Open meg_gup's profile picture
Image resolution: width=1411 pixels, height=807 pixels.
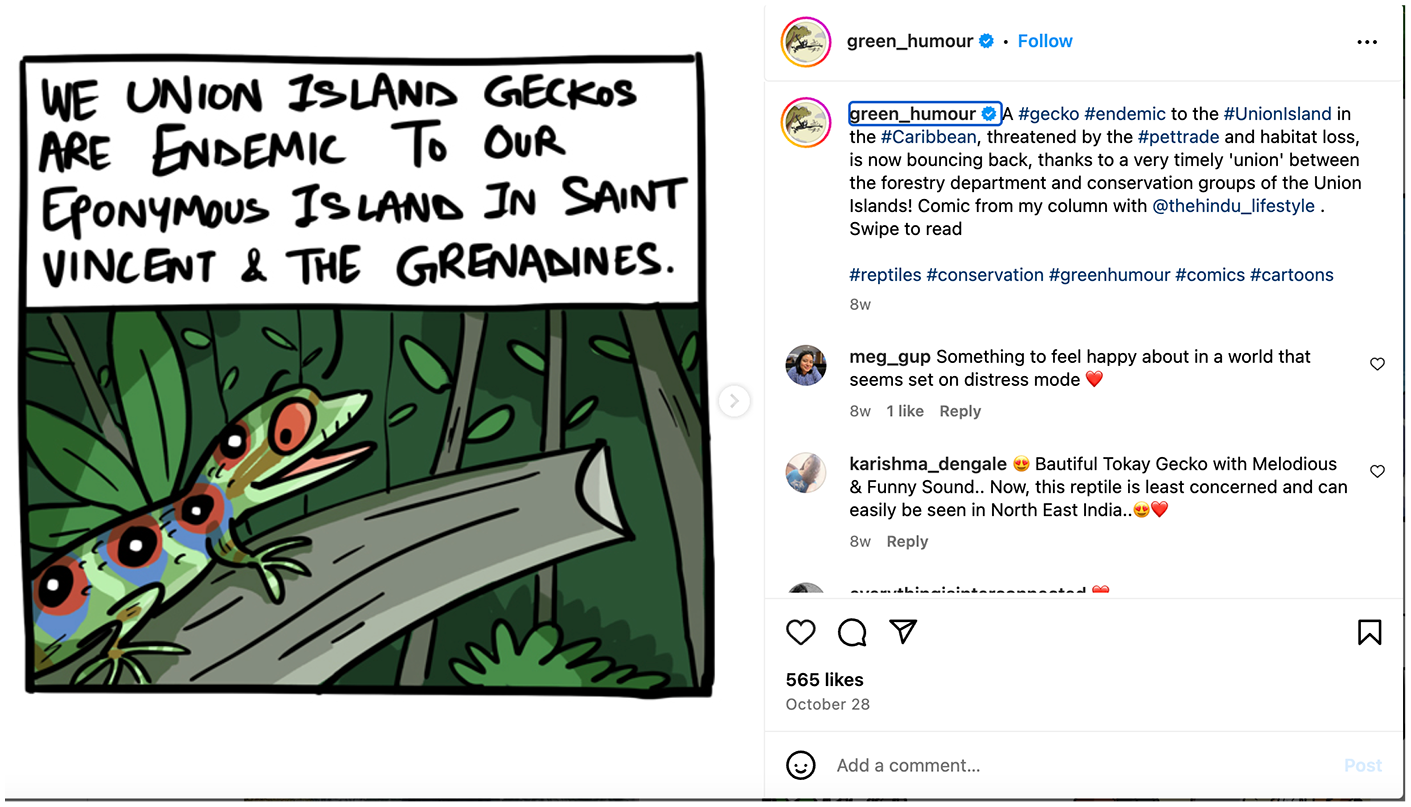806,366
